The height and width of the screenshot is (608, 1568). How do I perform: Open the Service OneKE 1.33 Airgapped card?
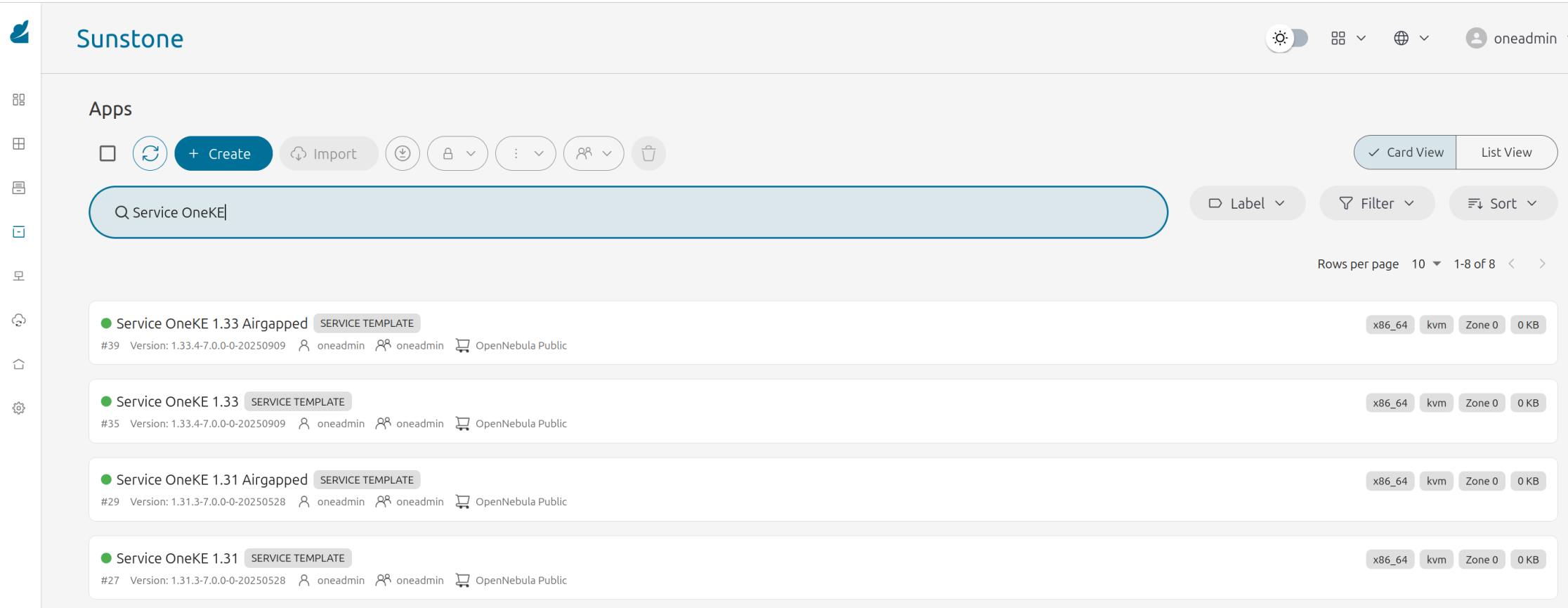point(823,332)
